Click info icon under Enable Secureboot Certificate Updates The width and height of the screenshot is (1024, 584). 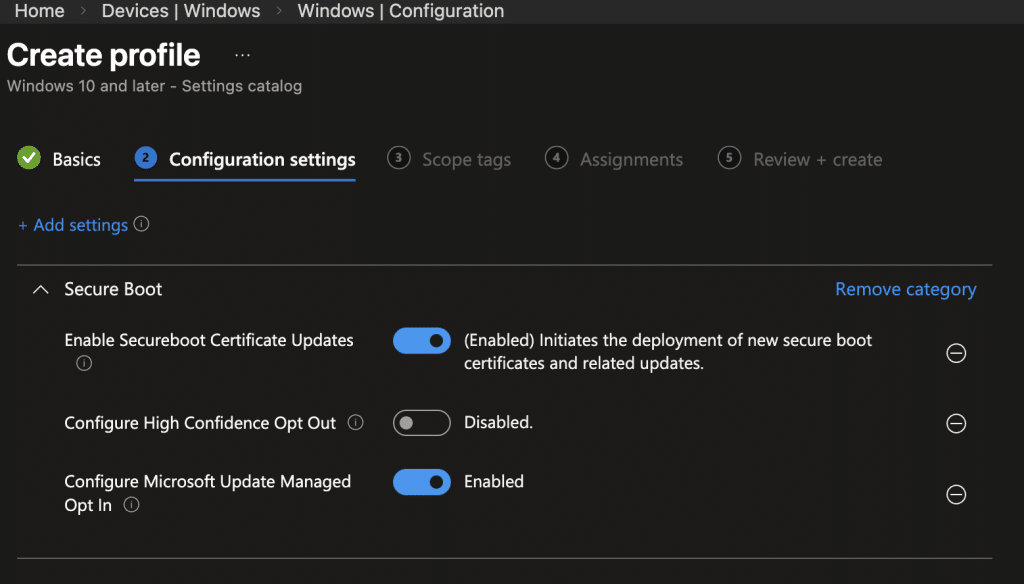[84, 364]
